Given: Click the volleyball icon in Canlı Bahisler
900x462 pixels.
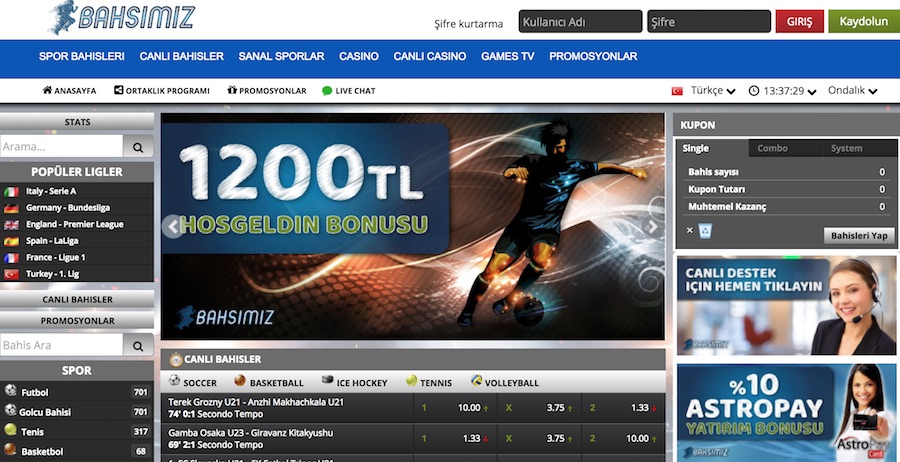Looking at the screenshot, I should tap(476, 381).
